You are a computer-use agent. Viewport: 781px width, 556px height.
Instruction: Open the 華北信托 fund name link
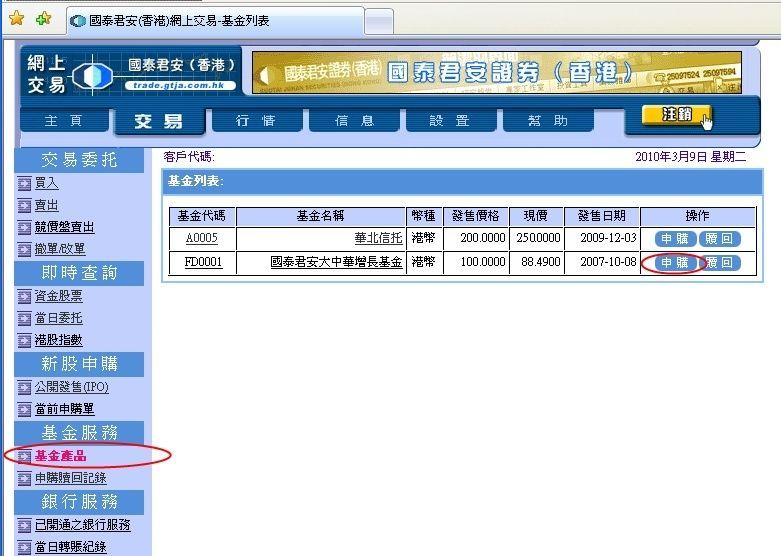[378, 238]
